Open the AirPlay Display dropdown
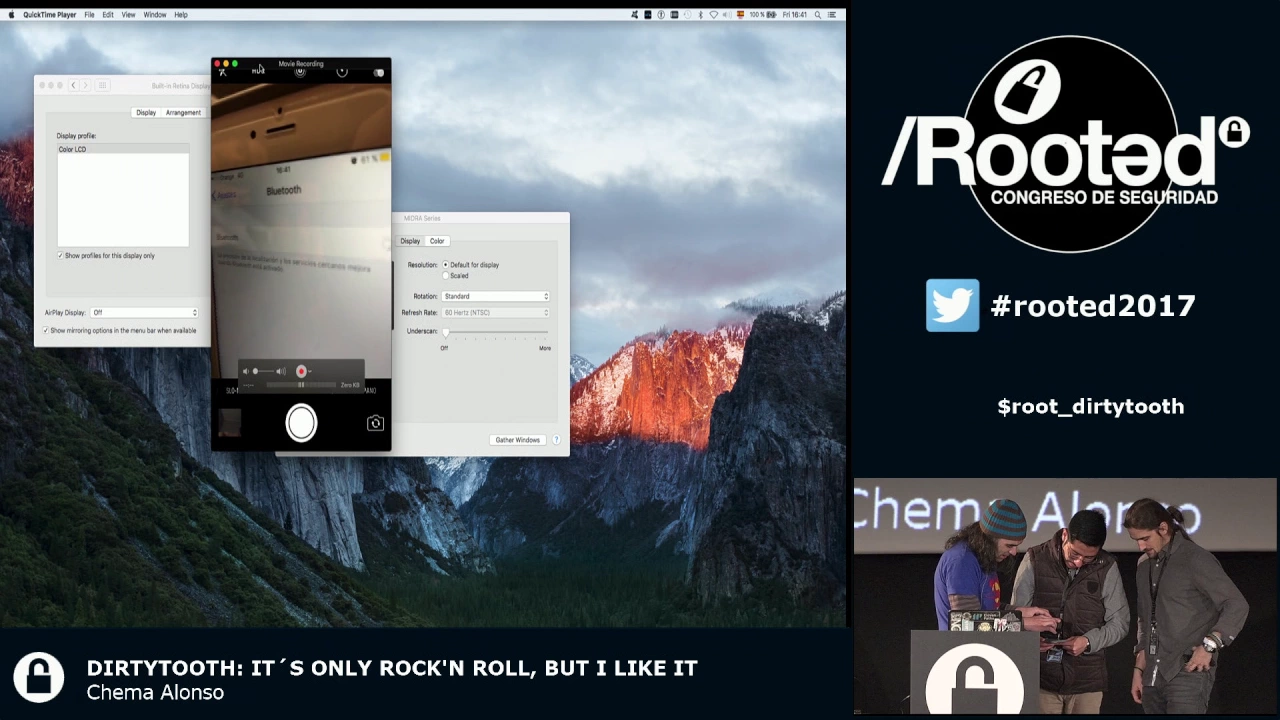1280x720 pixels. coord(144,313)
